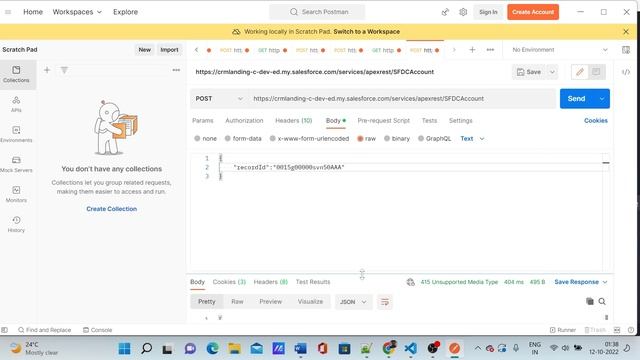Open the Text body format dropdown
The image size is (640, 360).
coord(472,138)
